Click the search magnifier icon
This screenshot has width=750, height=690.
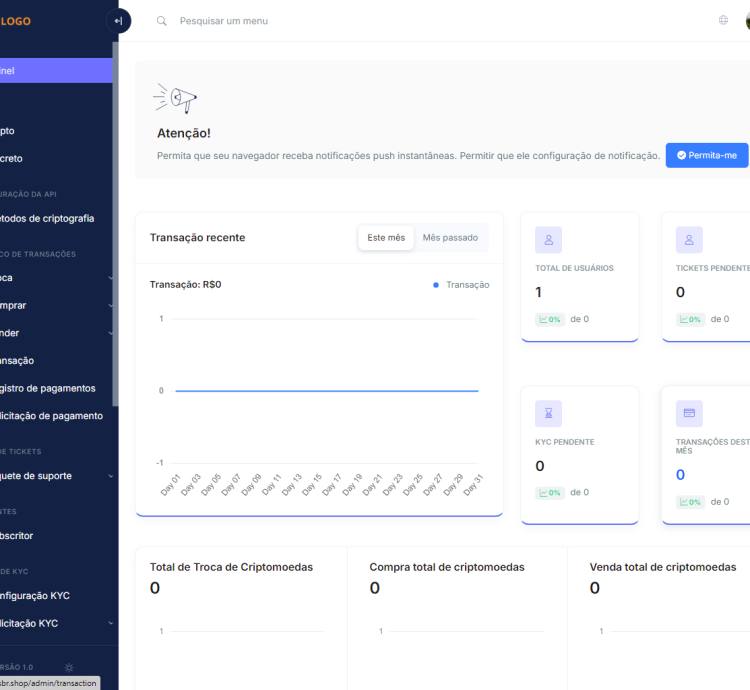(x=162, y=21)
